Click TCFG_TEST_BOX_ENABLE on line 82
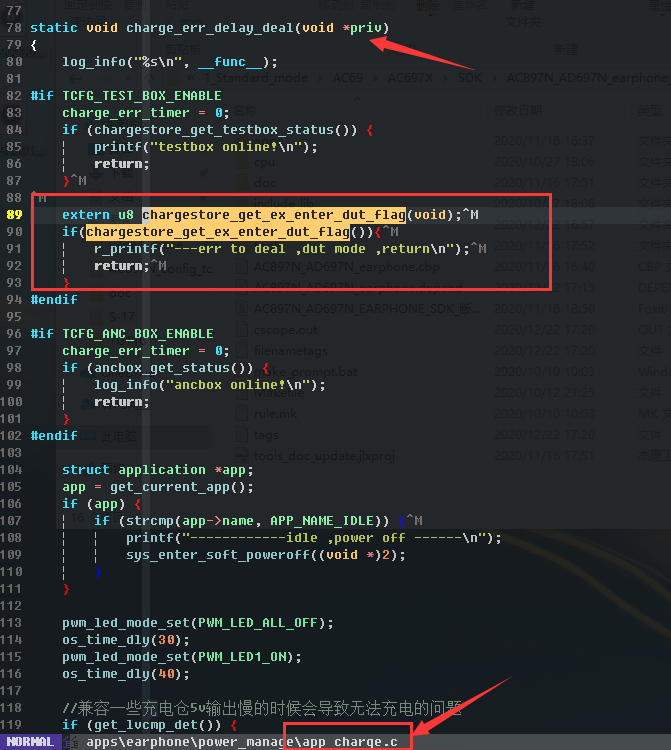The image size is (671, 750). [142, 96]
